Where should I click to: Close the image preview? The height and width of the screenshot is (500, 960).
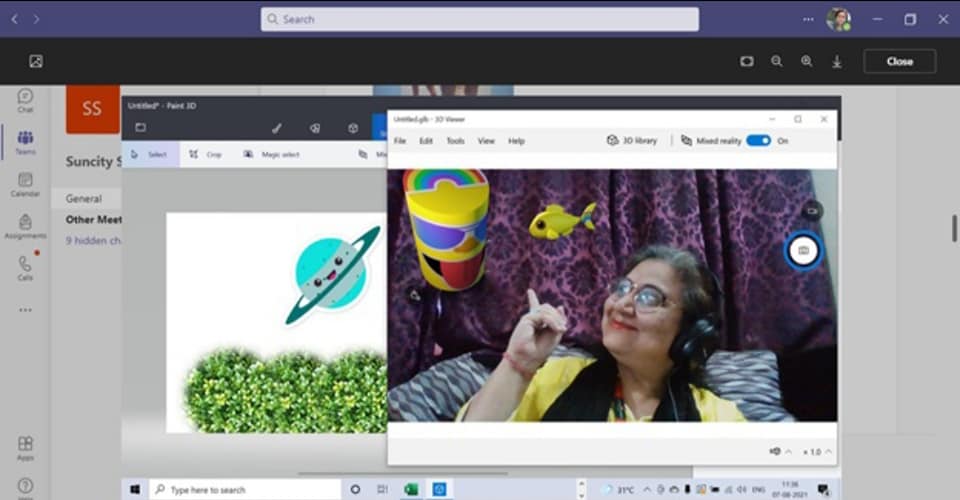[x=899, y=61]
